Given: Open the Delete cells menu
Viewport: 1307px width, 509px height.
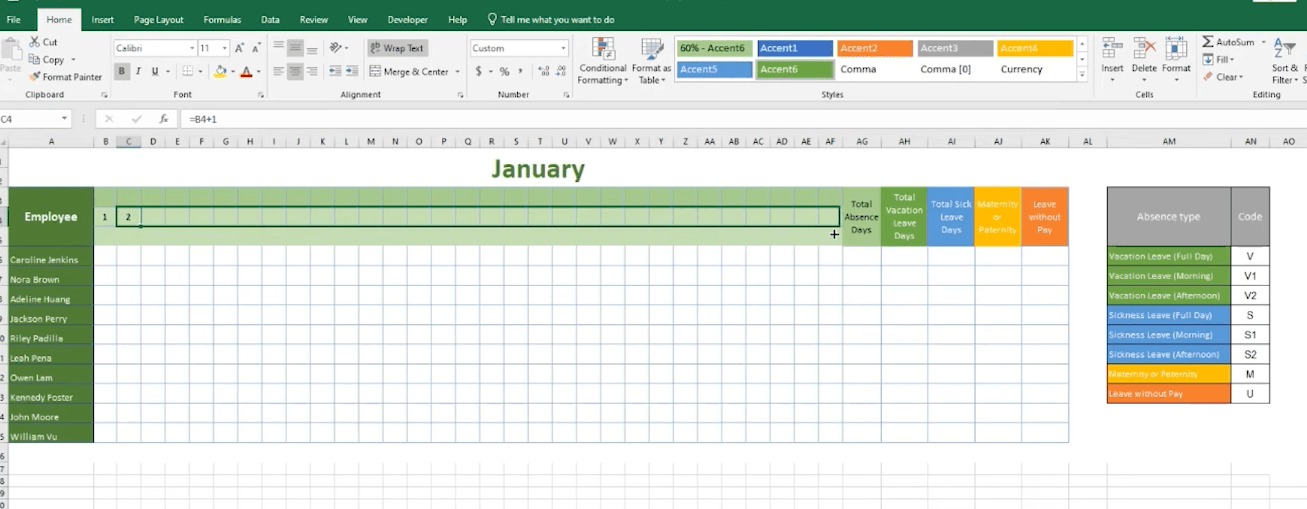Looking at the screenshot, I should tap(1144, 61).
